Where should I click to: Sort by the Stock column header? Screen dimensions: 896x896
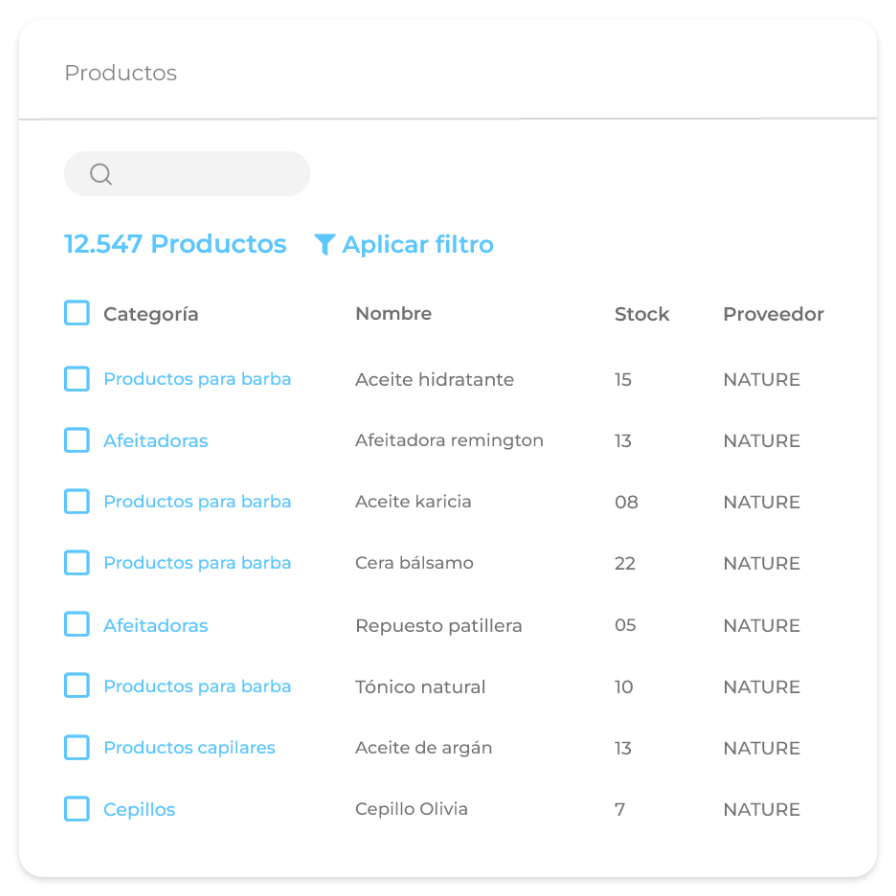pos(641,314)
